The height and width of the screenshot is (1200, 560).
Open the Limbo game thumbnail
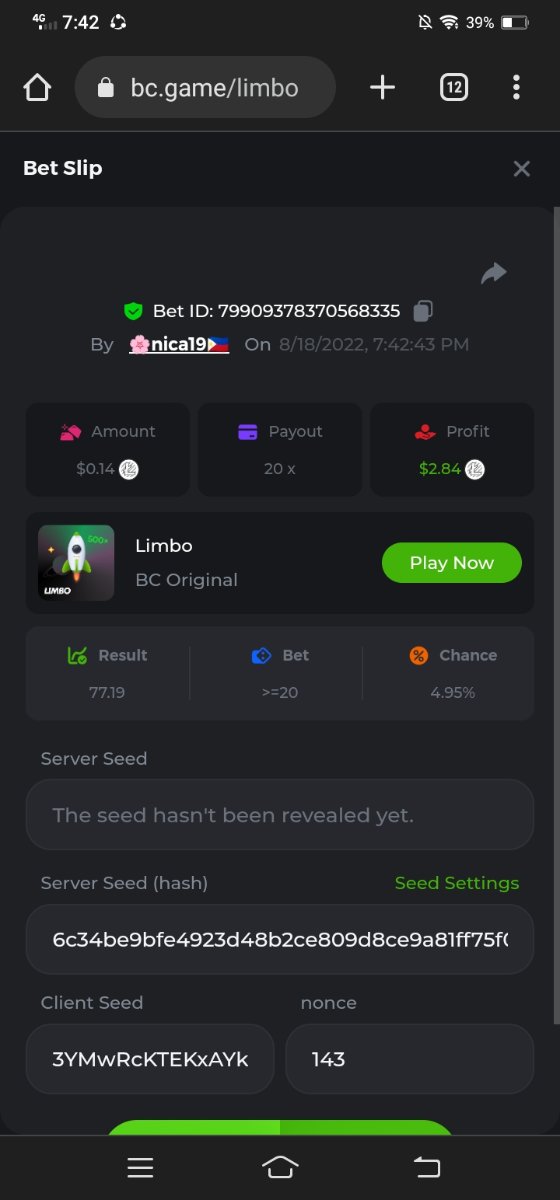click(x=76, y=563)
